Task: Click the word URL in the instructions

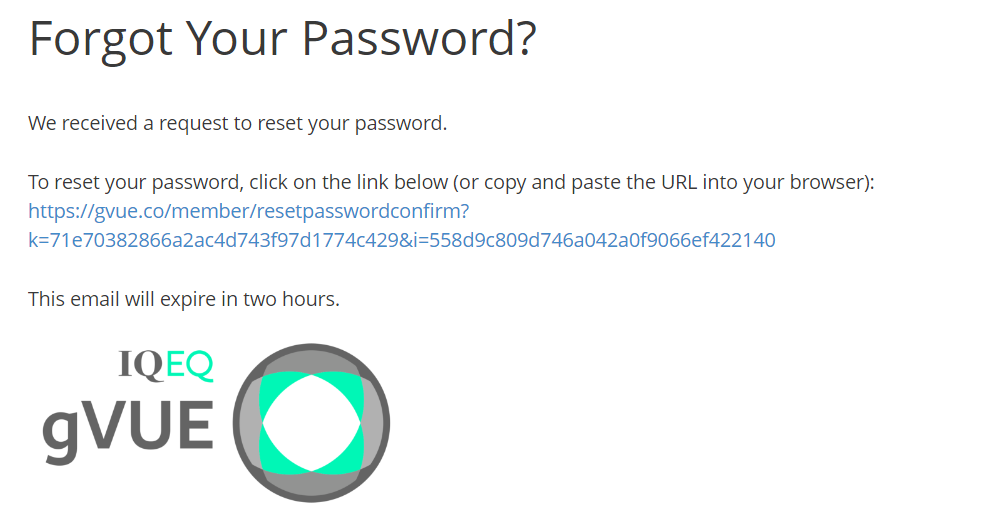Action: 679,182
